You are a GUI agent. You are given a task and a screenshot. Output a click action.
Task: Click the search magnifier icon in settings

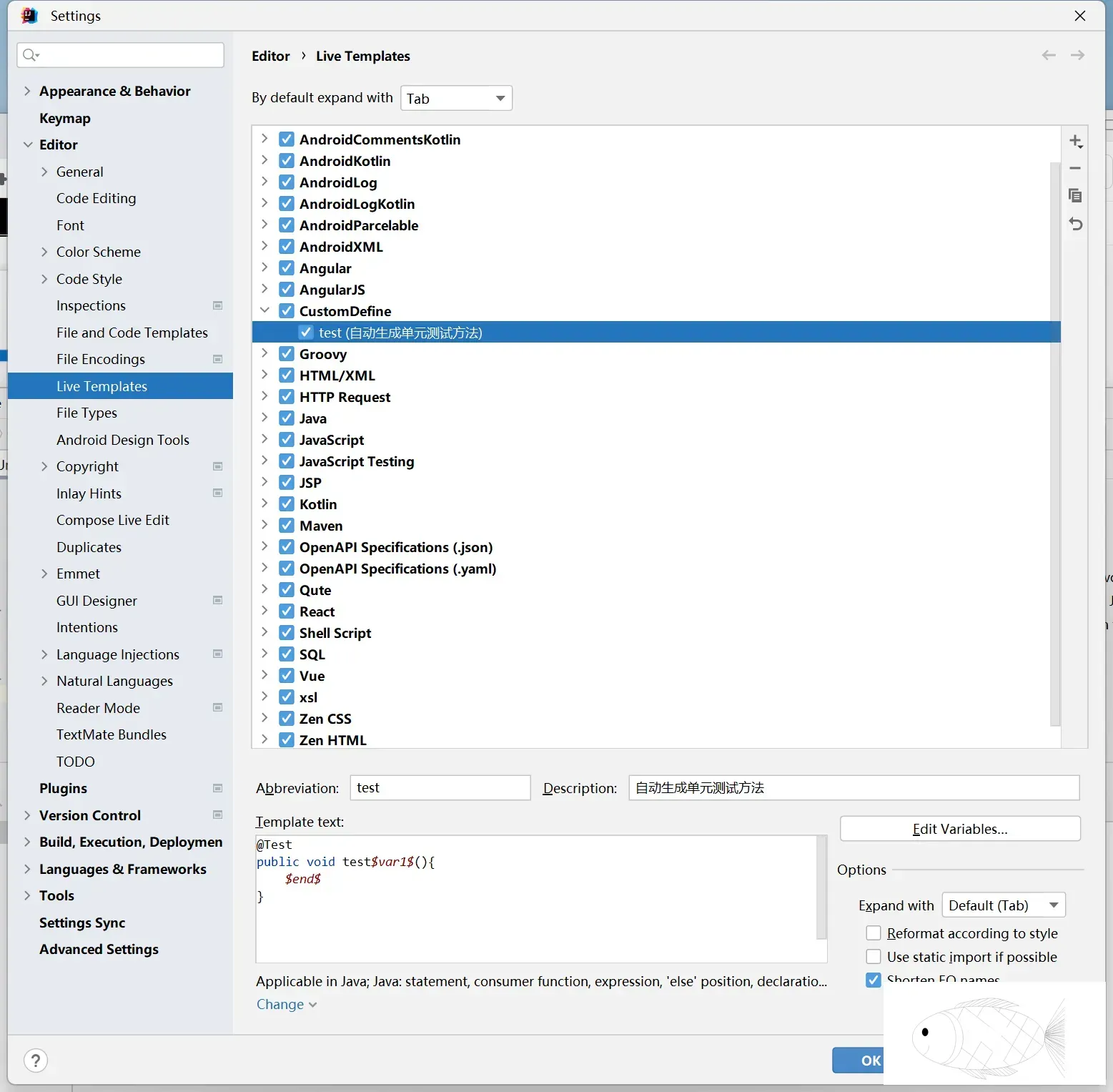coord(30,55)
